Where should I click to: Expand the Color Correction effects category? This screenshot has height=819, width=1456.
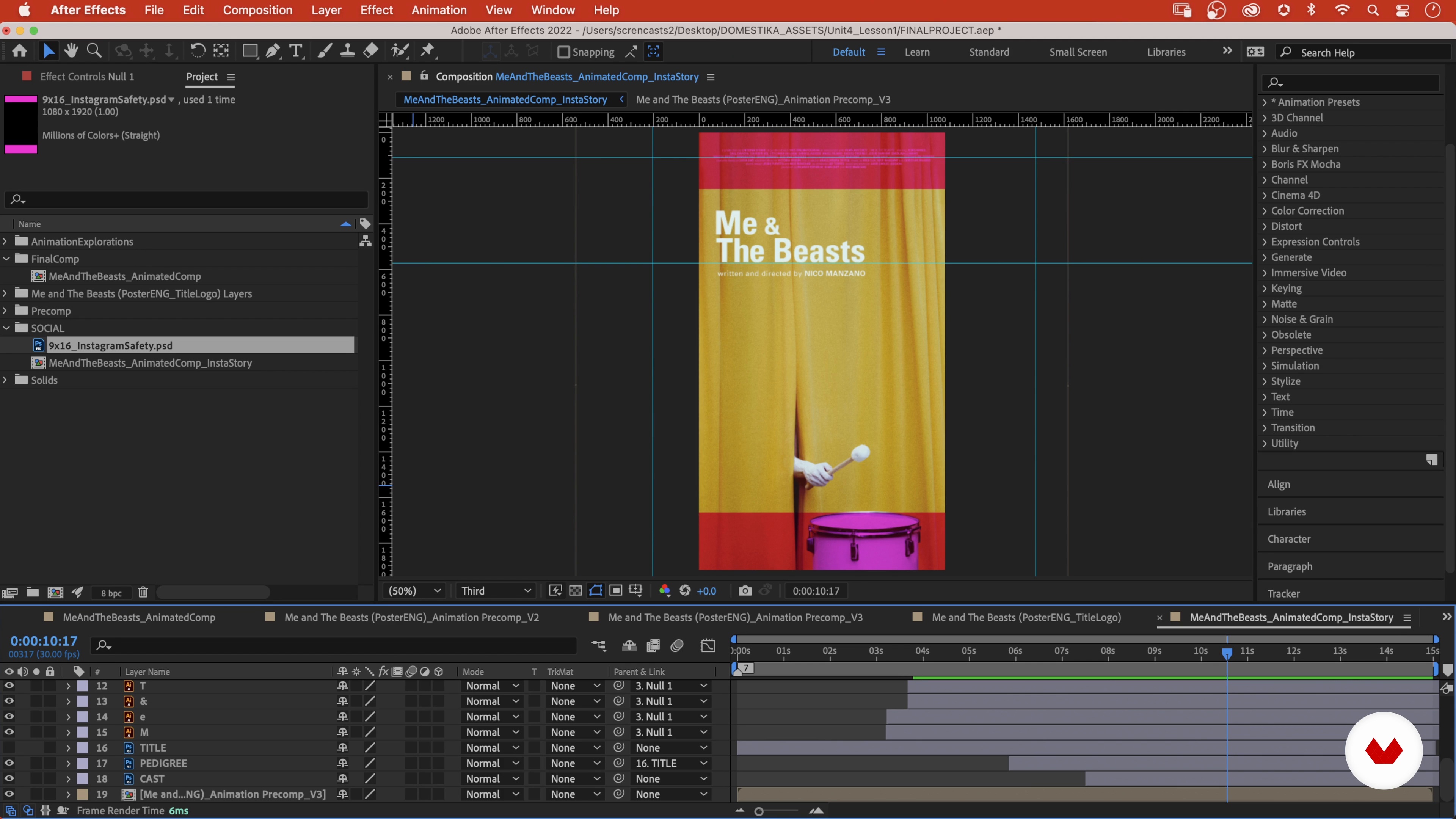tap(1265, 211)
